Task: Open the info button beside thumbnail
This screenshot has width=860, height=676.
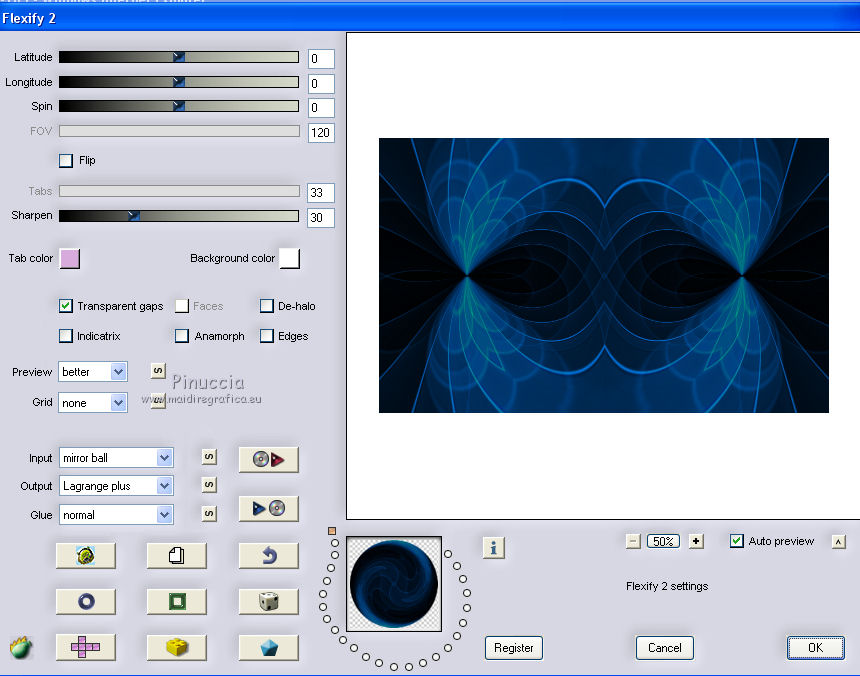Action: (x=493, y=547)
